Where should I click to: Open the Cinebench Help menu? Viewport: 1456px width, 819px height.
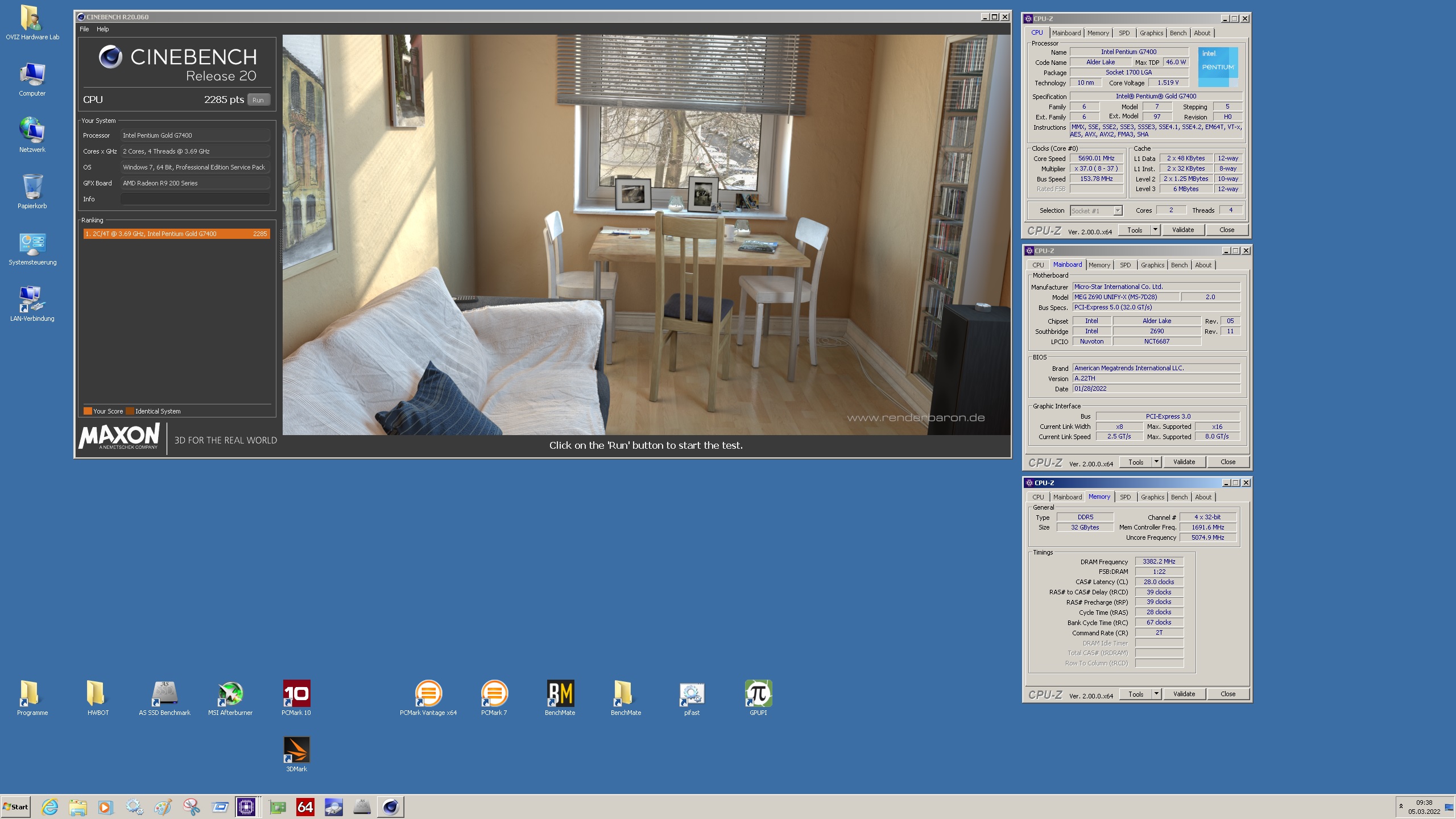pyautogui.click(x=102, y=29)
